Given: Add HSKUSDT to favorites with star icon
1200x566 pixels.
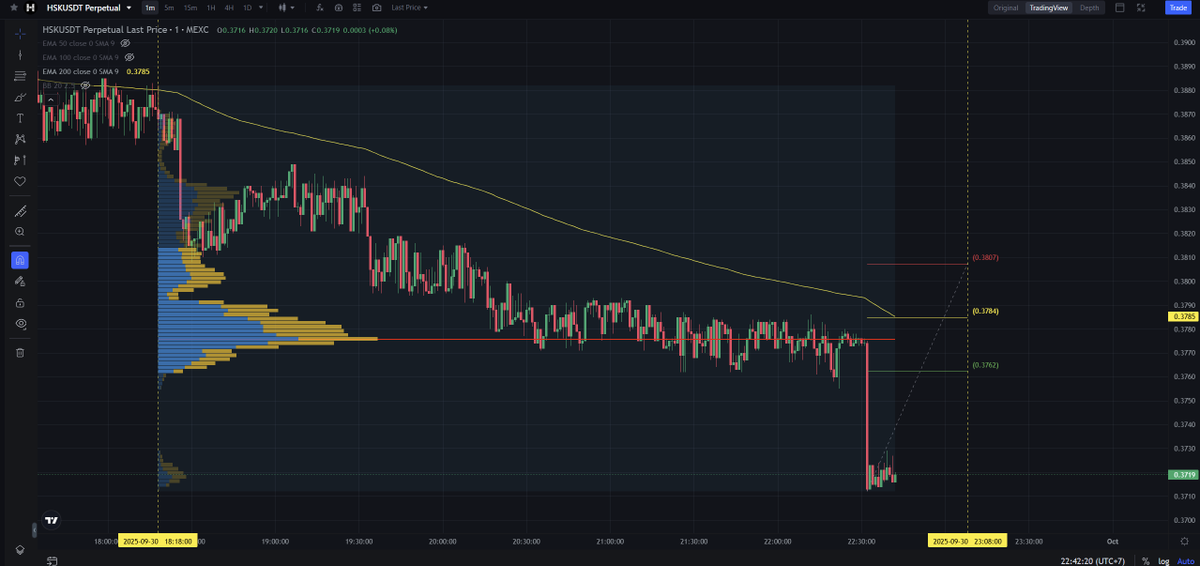Looking at the screenshot, I should [14, 7].
